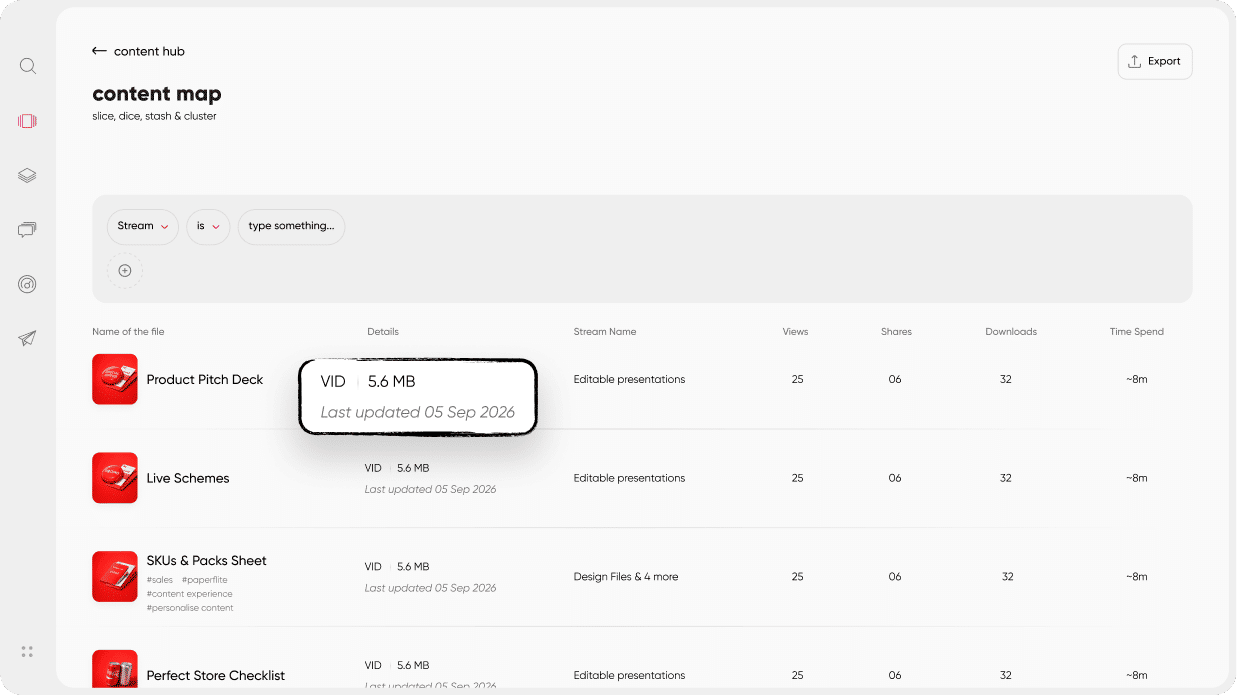Image resolution: width=1237 pixels, height=696 pixels.
Task: Open the four-dot apps icon
Action: click(27, 652)
